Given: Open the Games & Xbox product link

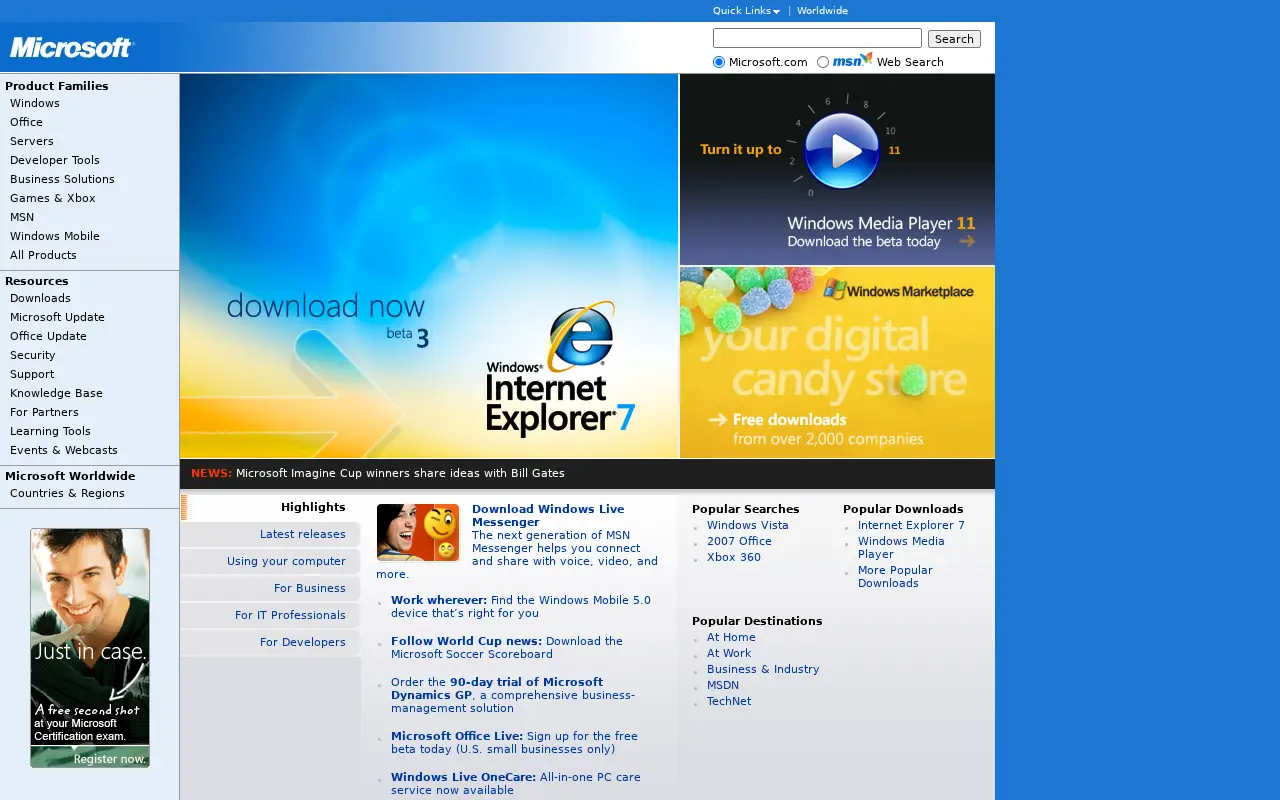Looking at the screenshot, I should (x=53, y=198).
